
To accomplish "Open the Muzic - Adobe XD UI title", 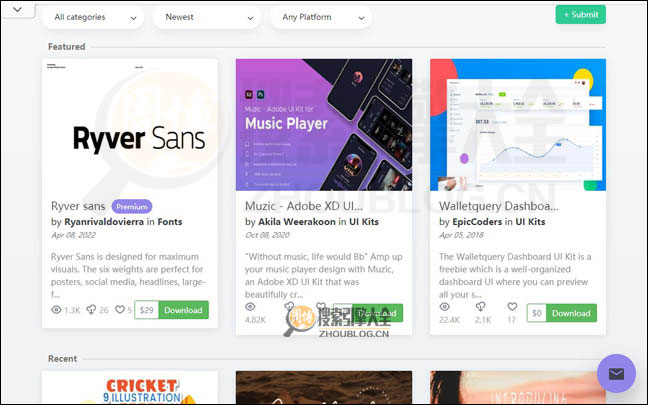I will pos(304,206).
